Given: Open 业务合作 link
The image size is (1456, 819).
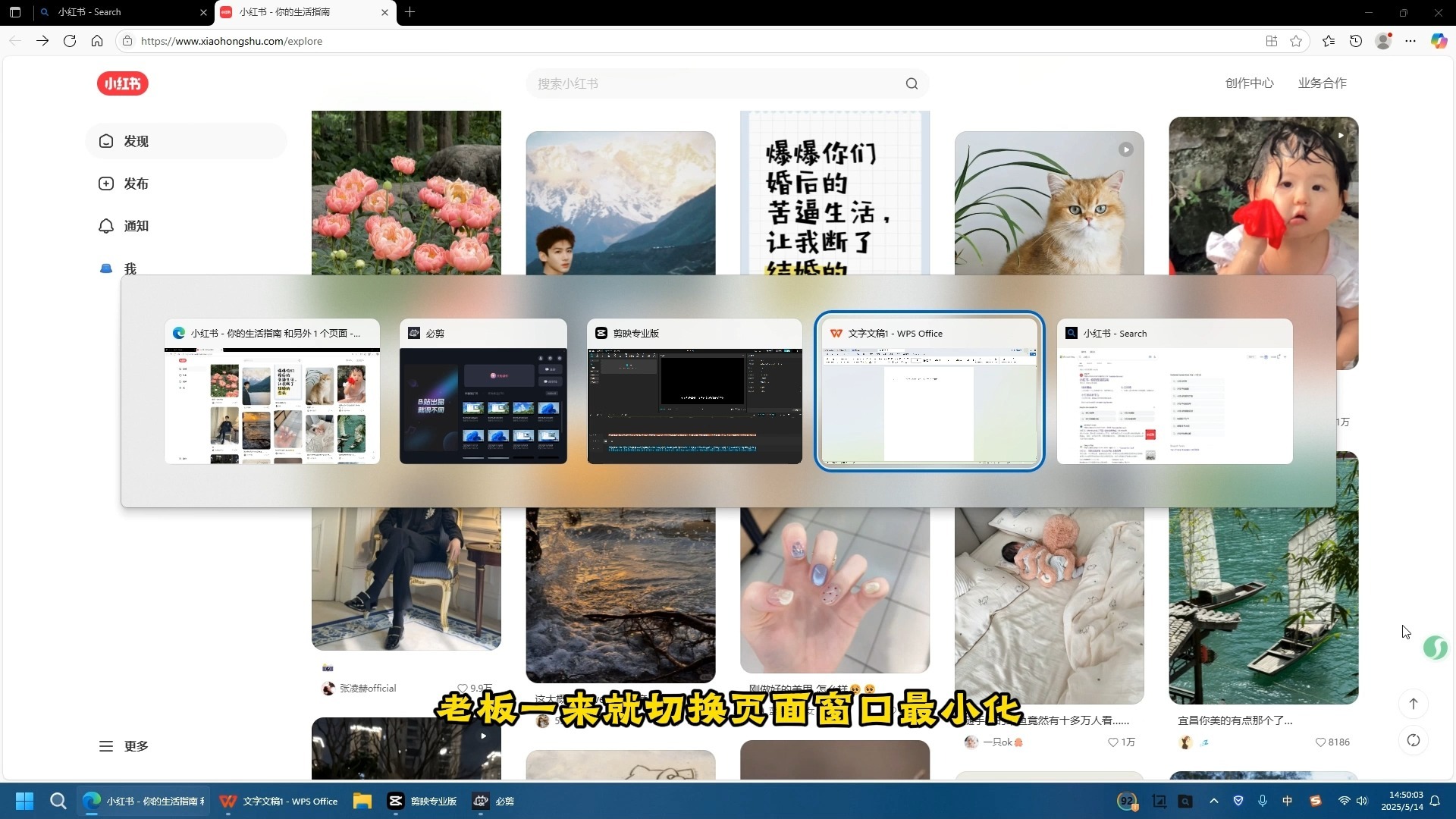Looking at the screenshot, I should click(1322, 83).
